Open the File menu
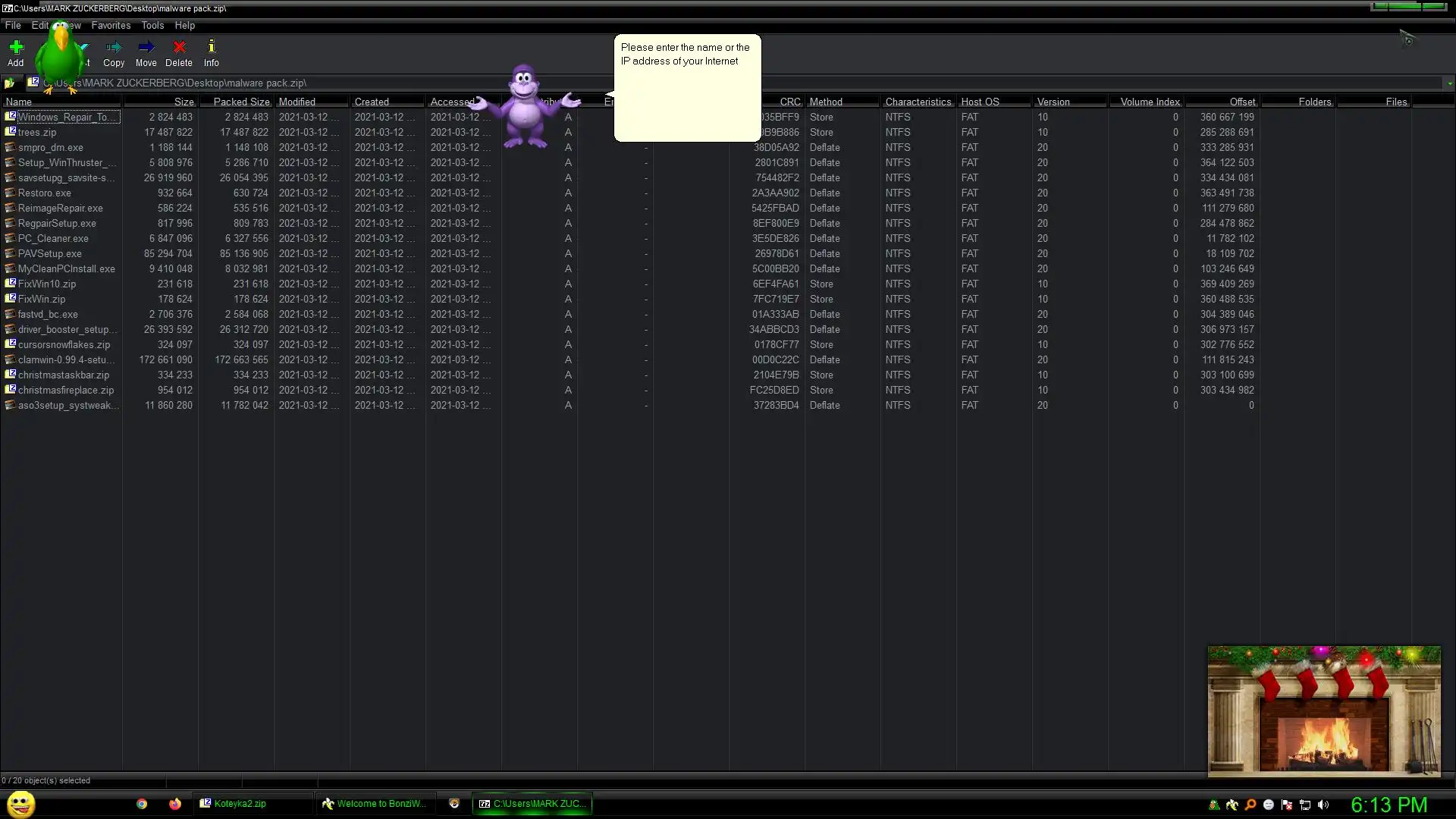The height and width of the screenshot is (819, 1456). [13, 25]
